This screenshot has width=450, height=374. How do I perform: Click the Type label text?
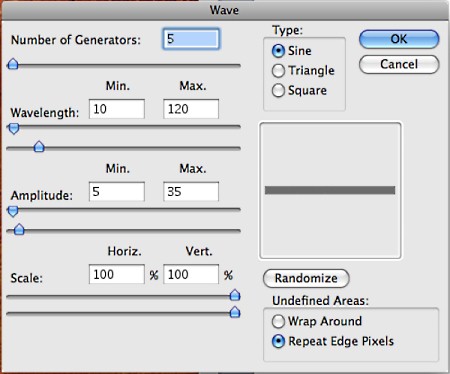[288, 30]
